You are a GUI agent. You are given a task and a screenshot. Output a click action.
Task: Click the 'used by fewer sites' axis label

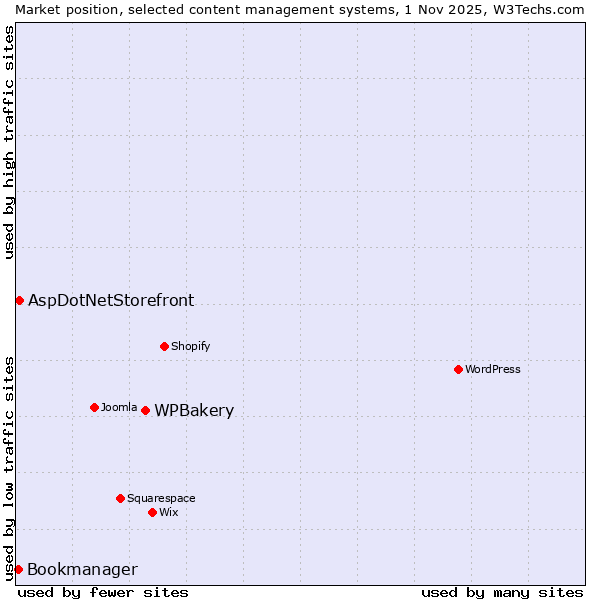(103, 592)
